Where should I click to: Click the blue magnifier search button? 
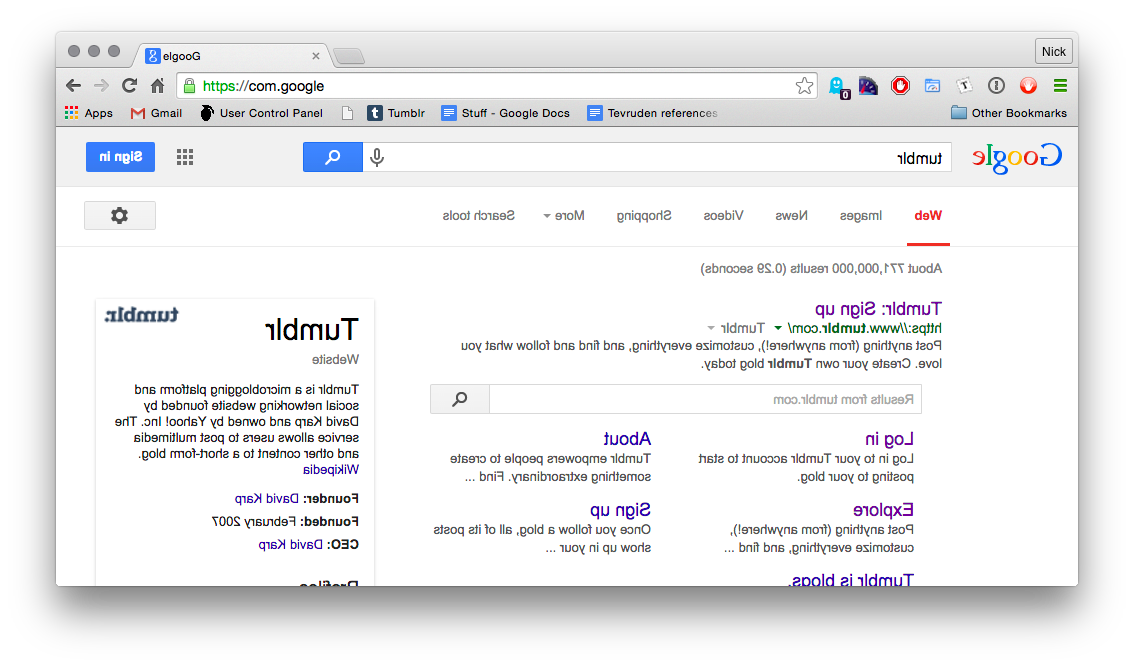333,157
